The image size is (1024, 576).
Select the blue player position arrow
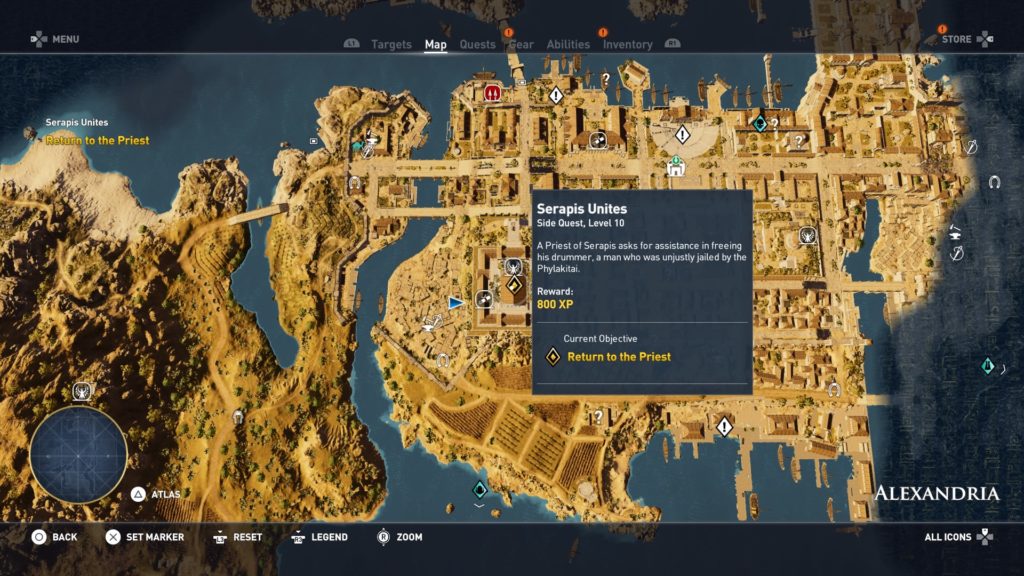(x=456, y=302)
